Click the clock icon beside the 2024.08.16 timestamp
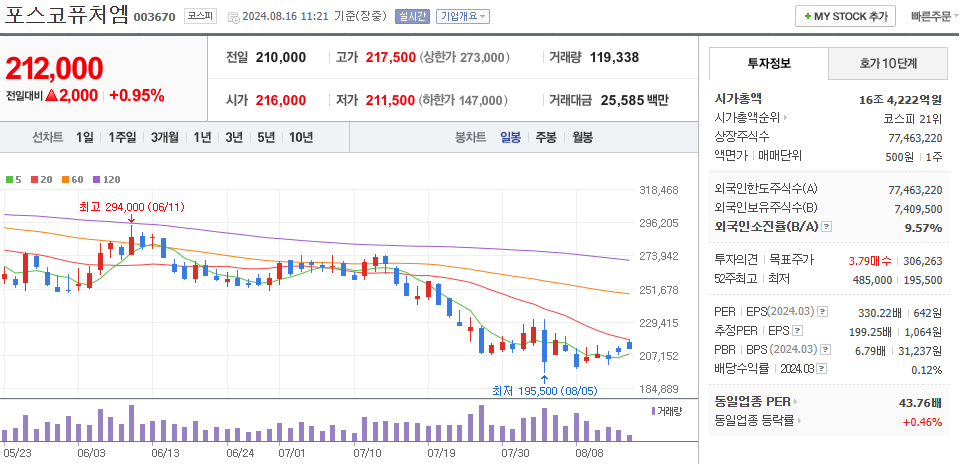Image resolution: width=962 pixels, height=464 pixels. (x=233, y=17)
